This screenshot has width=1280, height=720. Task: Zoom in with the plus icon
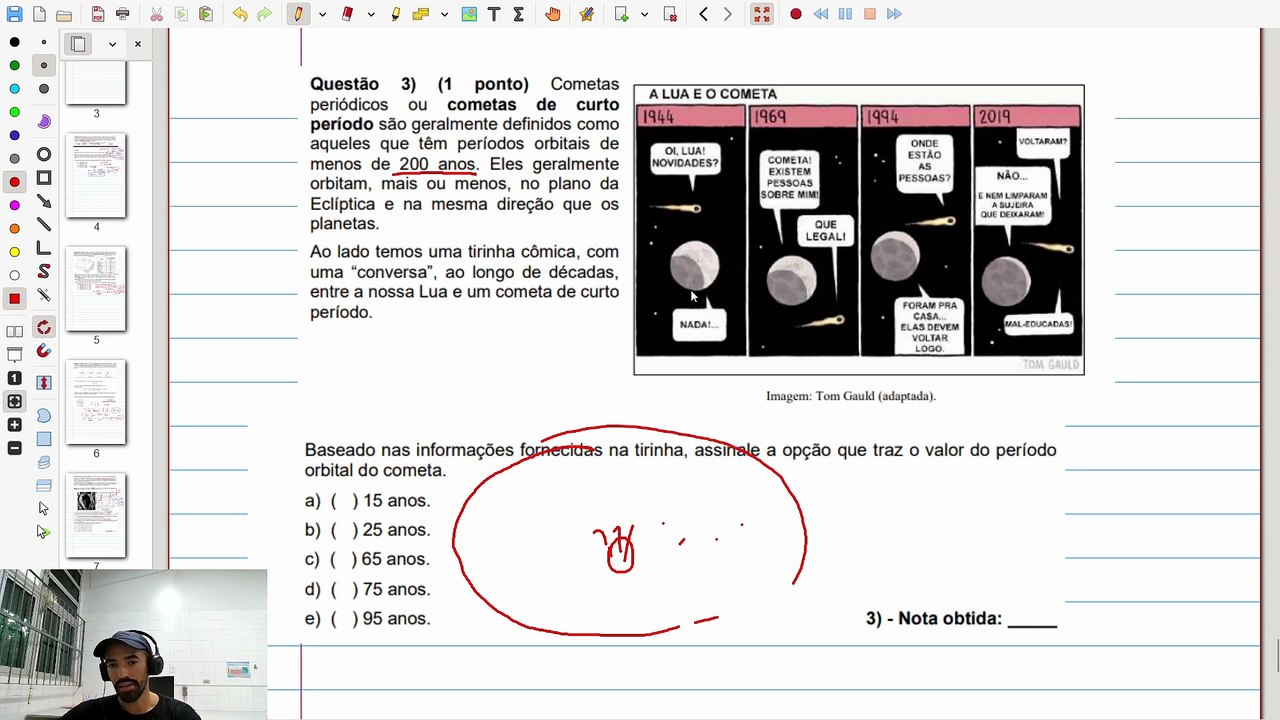click(x=14, y=425)
